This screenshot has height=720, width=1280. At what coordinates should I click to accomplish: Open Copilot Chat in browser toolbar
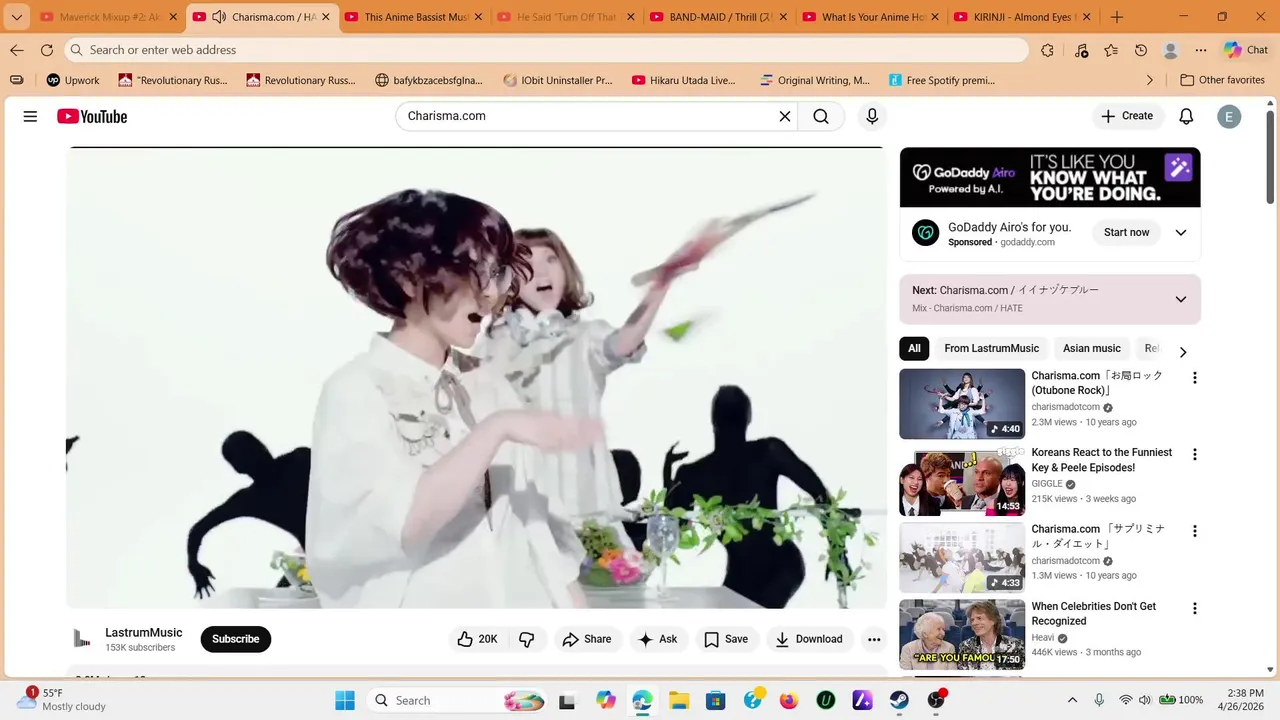pyautogui.click(x=1246, y=50)
